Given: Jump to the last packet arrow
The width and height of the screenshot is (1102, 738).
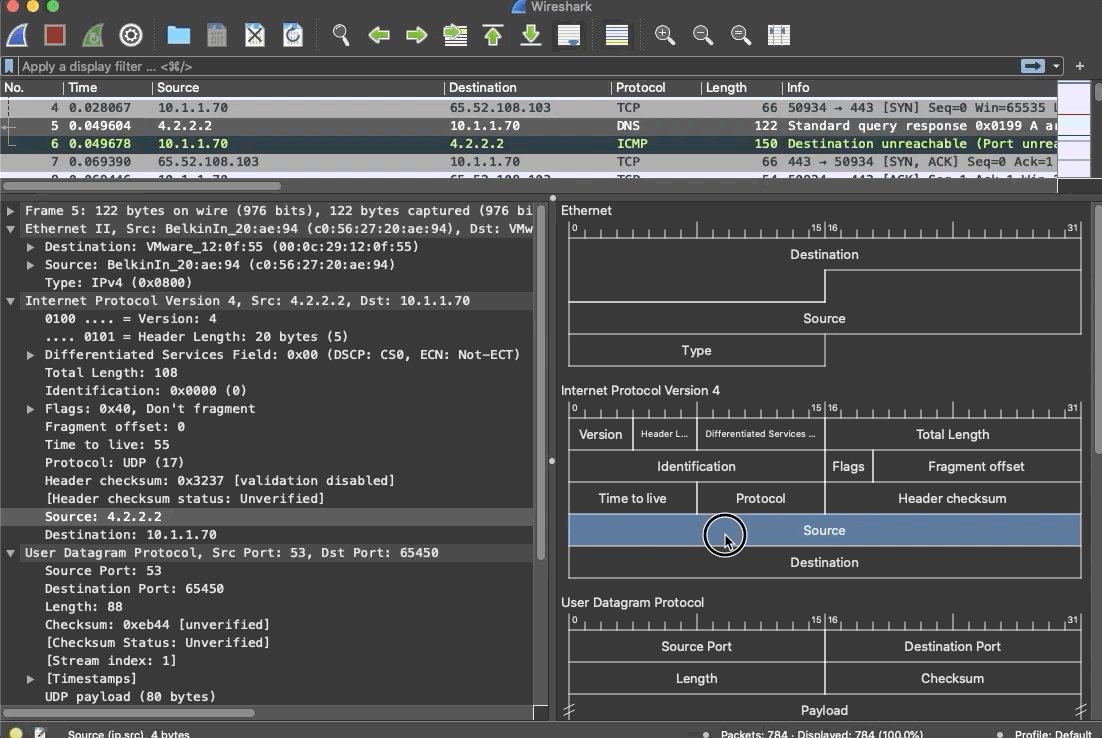Looking at the screenshot, I should [x=531, y=34].
